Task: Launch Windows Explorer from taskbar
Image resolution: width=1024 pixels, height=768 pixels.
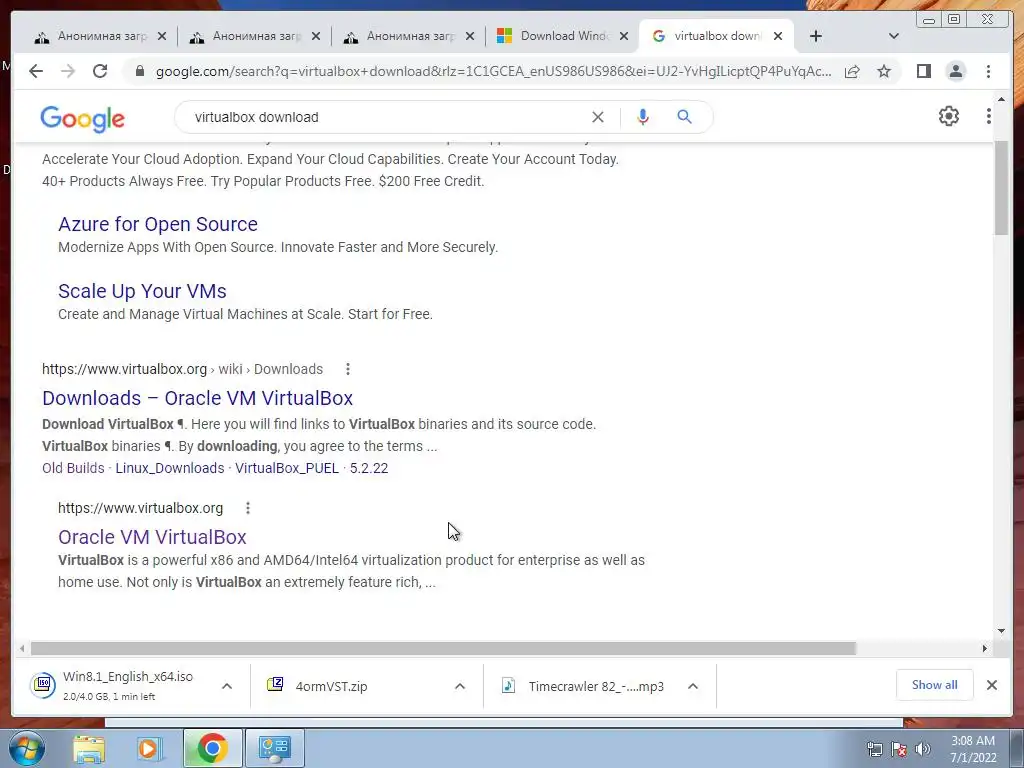Action: (89, 748)
